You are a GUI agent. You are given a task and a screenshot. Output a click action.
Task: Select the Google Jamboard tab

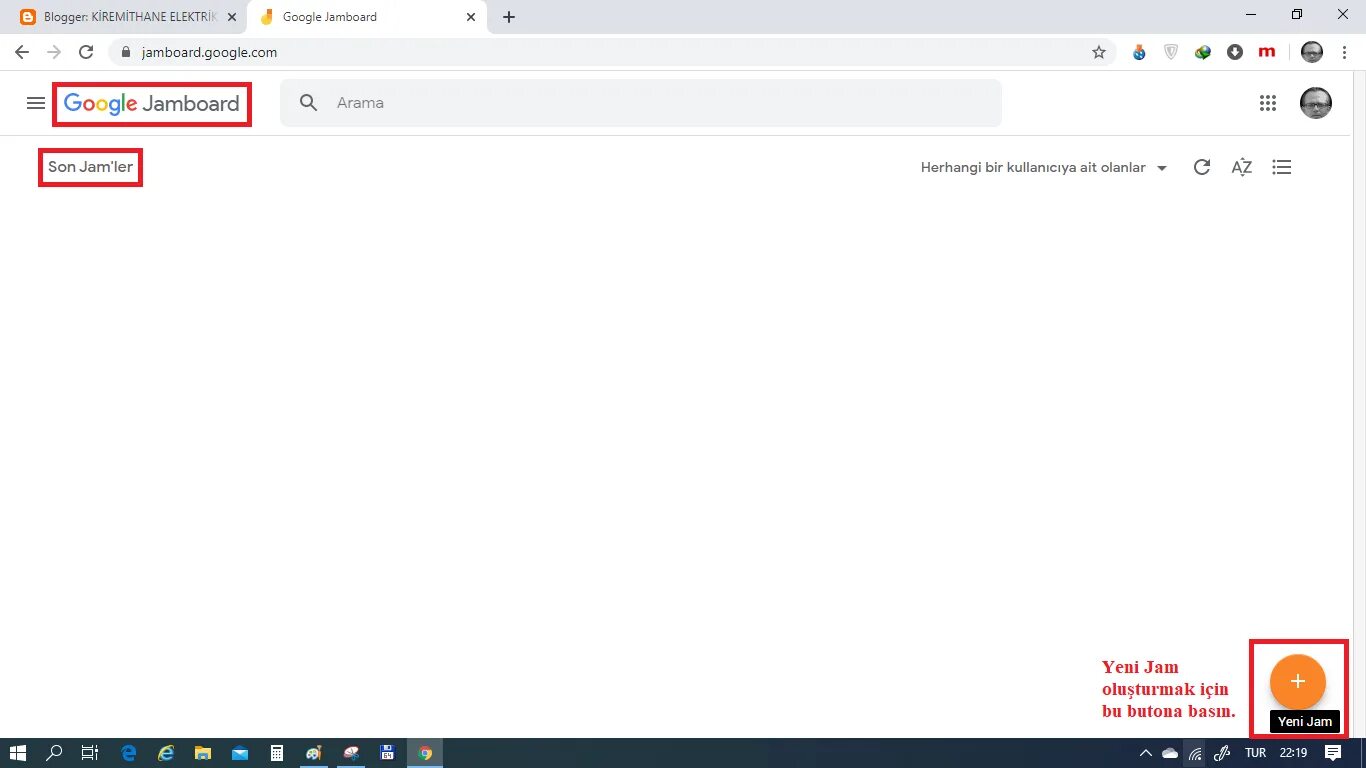coord(368,17)
